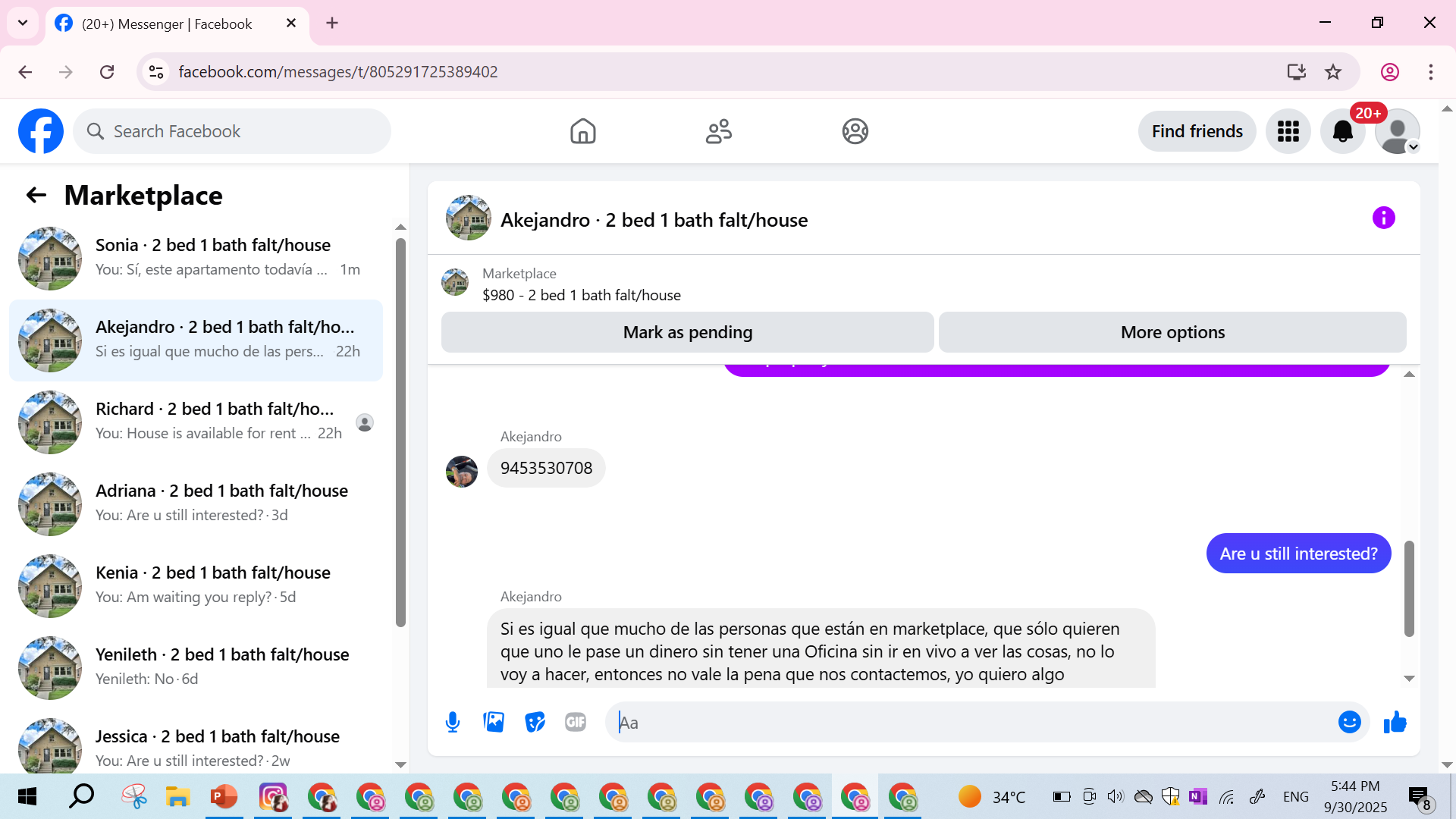The height and width of the screenshot is (819, 1456).
Task: Click the address bar URL
Action: point(338,72)
